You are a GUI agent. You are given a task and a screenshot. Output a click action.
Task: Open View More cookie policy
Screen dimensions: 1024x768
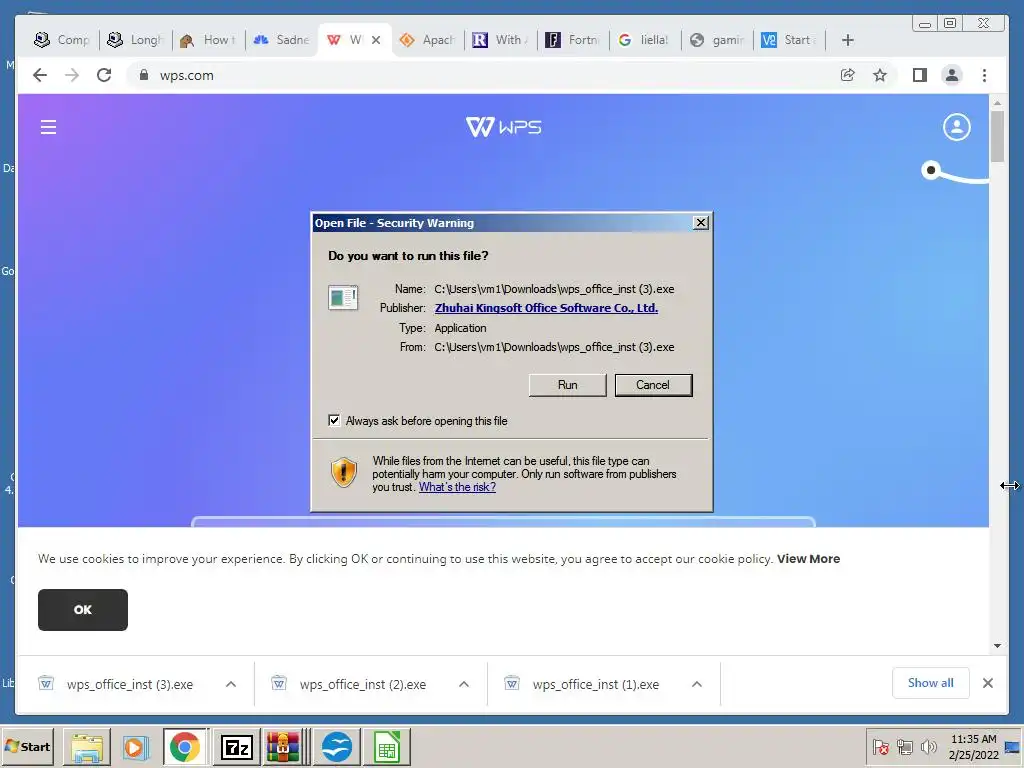coord(808,559)
